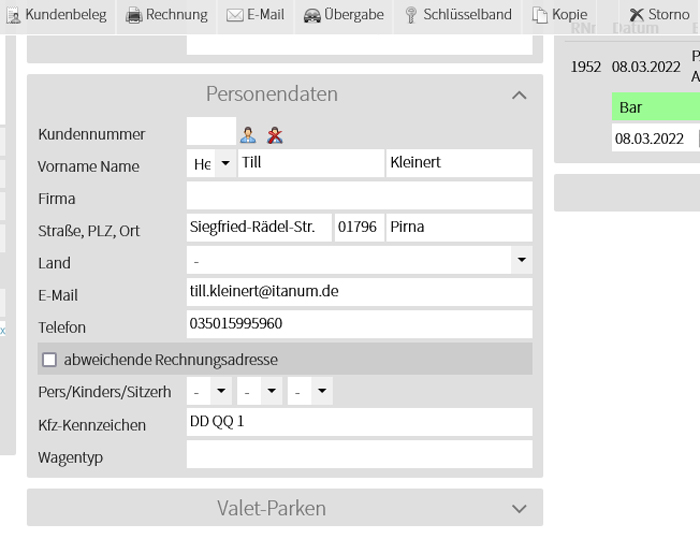
Task: Open the Übergabe function with car icon
Action: tap(343, 15)
